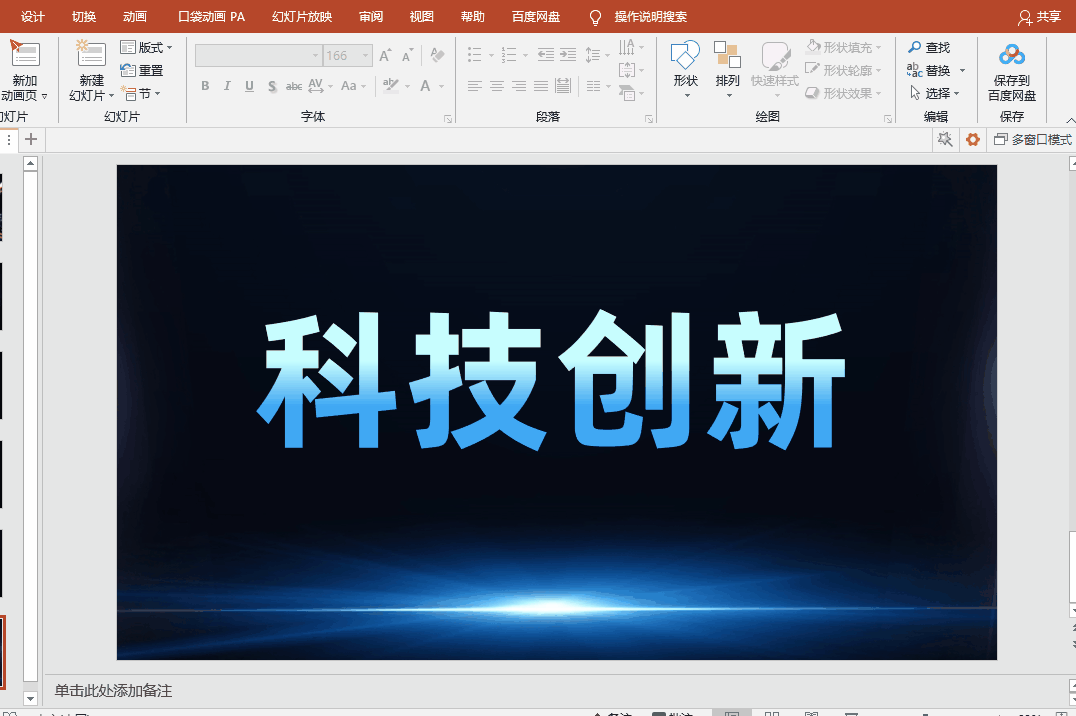Image resolution: width=1076 pixels, height=716 pixels.
Task: Increase font size with the larger A icon
Action: [x=385, y=56]
